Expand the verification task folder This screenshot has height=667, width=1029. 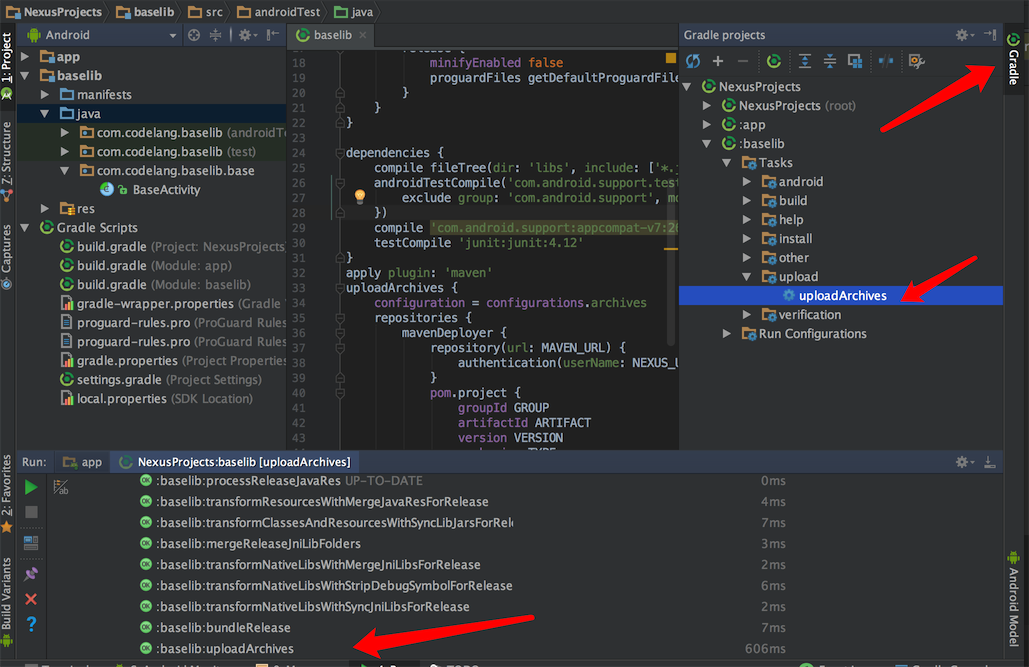(748, 315)
